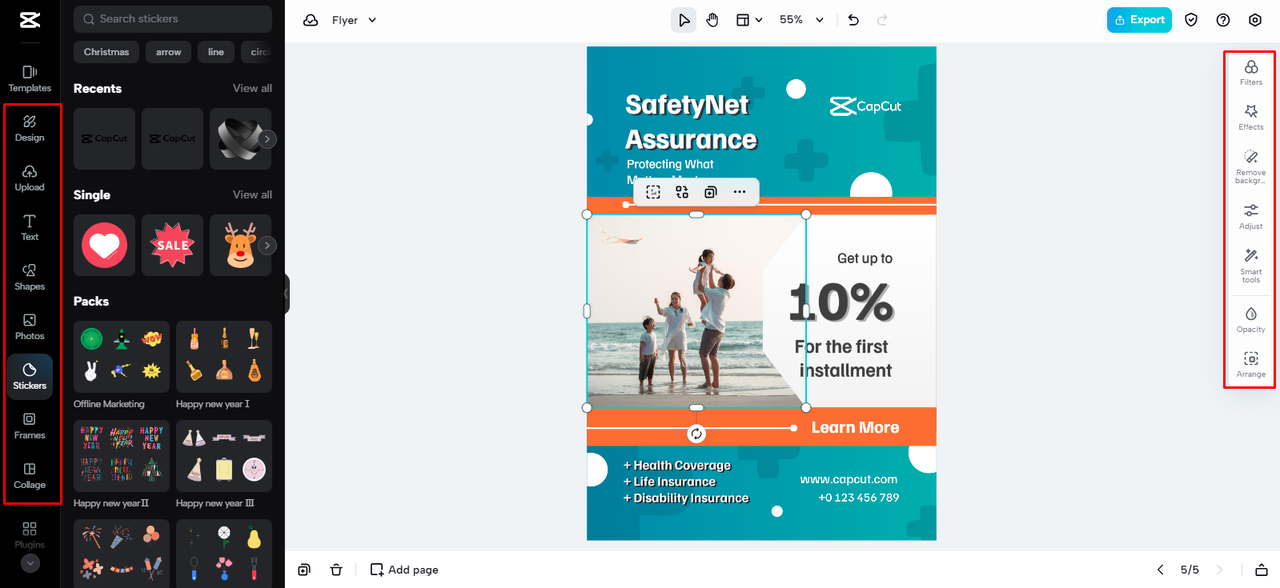
Task: Click the Search stickers field
Action: coord(173,19)
